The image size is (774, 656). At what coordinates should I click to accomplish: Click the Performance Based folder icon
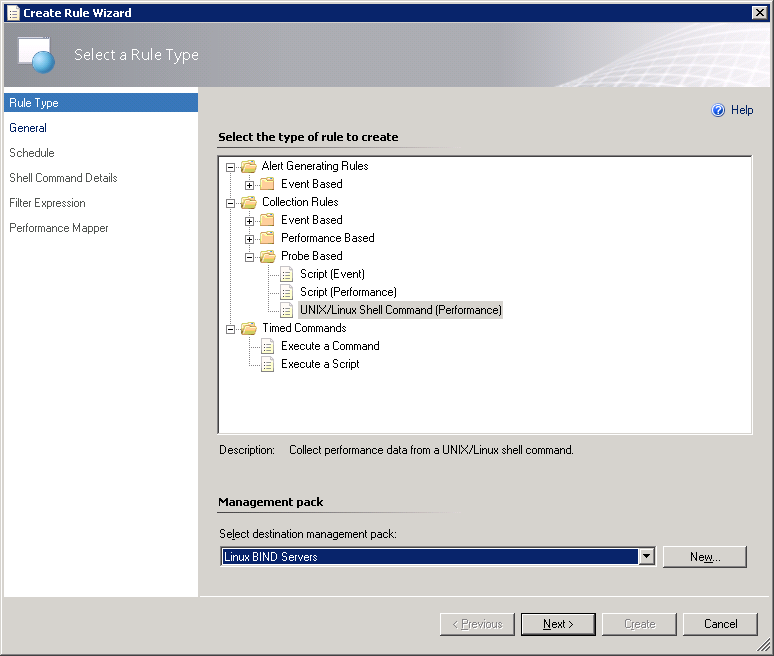[267, 238]
